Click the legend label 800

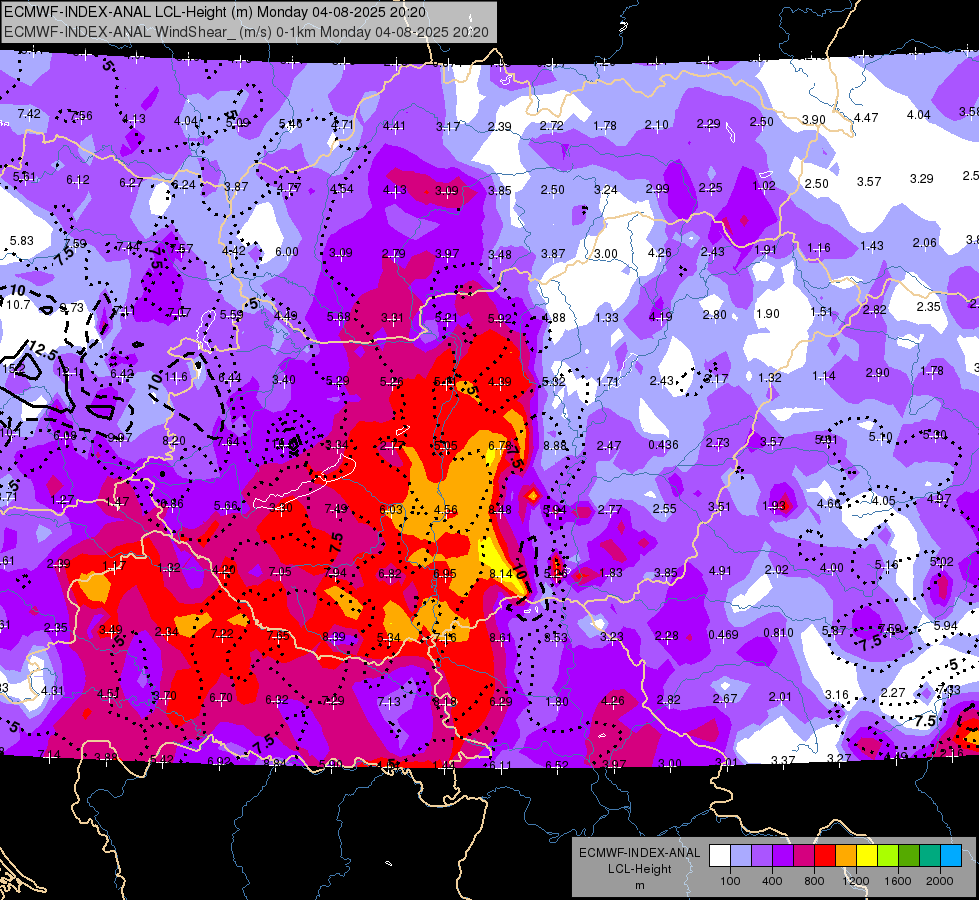pyautogui.click(x=814, y=881)
